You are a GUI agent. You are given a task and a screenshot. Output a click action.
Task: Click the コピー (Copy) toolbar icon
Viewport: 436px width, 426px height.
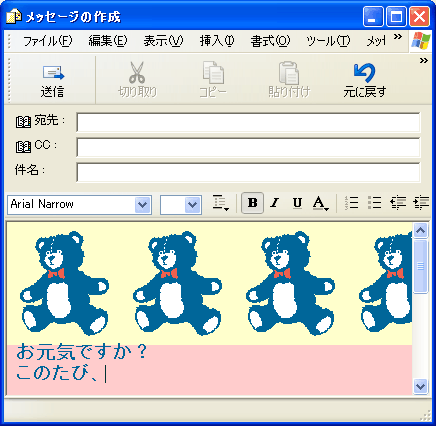click(213, 73)
